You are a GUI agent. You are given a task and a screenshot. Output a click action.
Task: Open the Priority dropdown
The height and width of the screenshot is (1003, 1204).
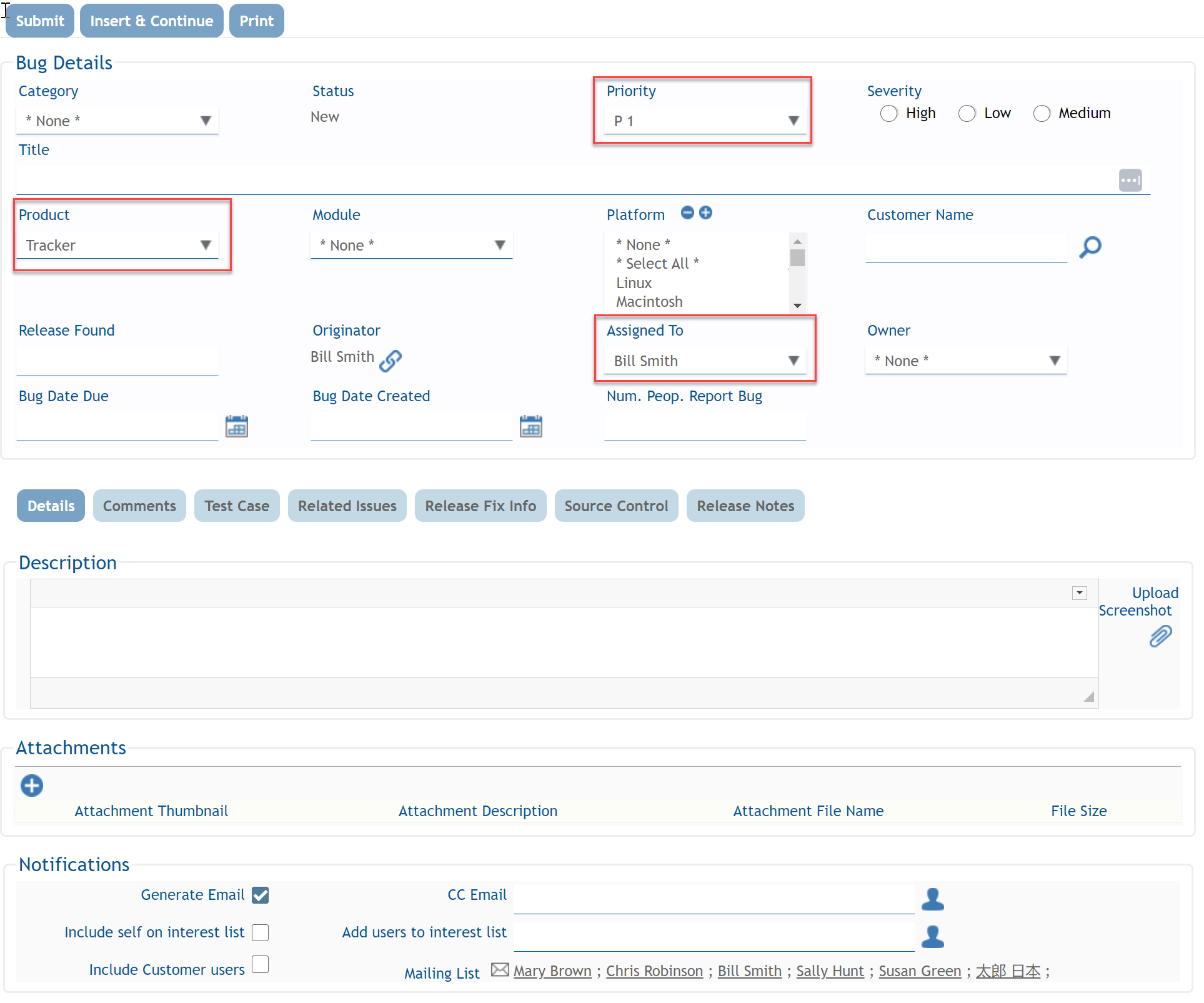(x=705, y=121)
